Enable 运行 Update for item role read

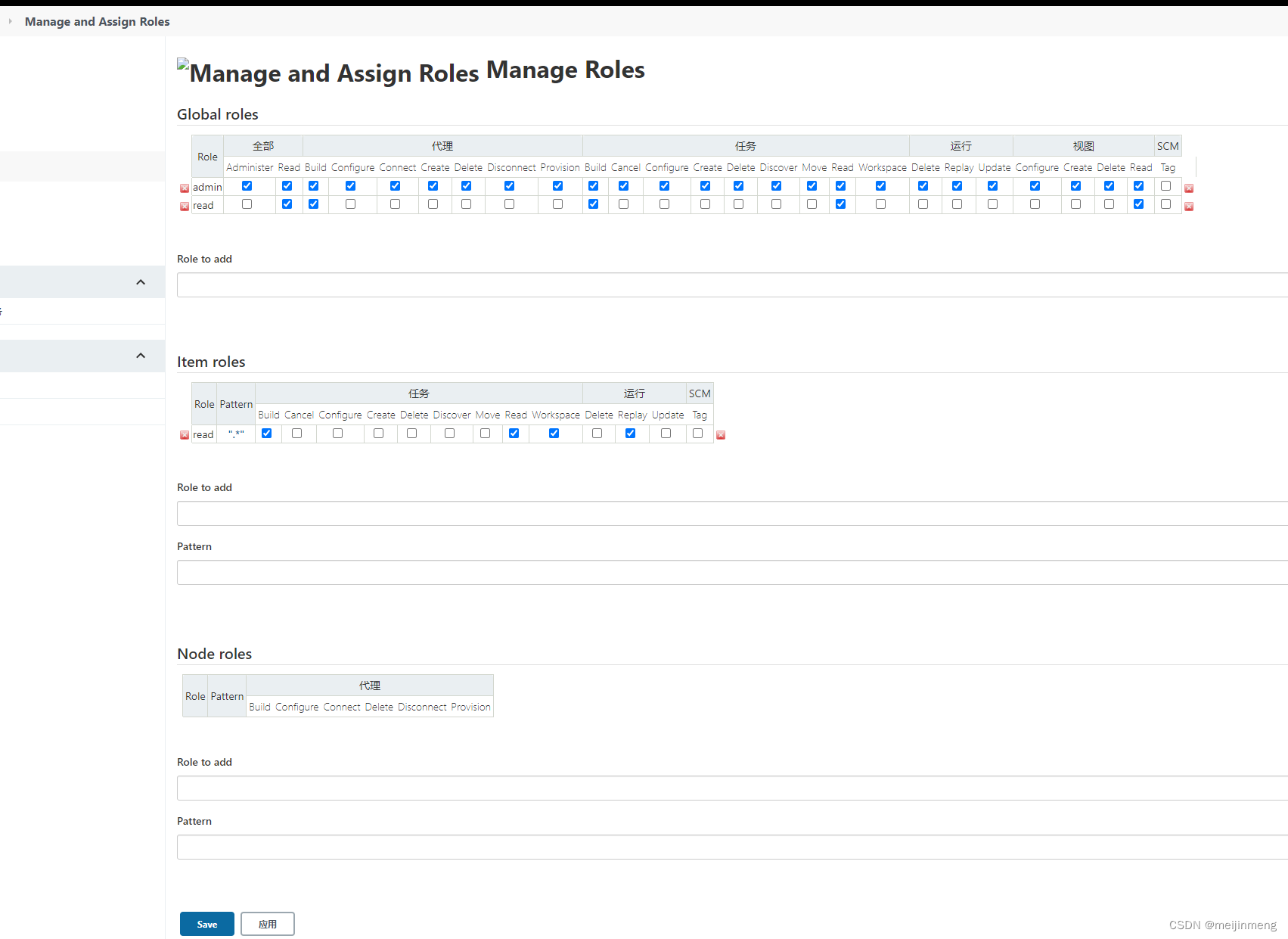click(666, 433)
